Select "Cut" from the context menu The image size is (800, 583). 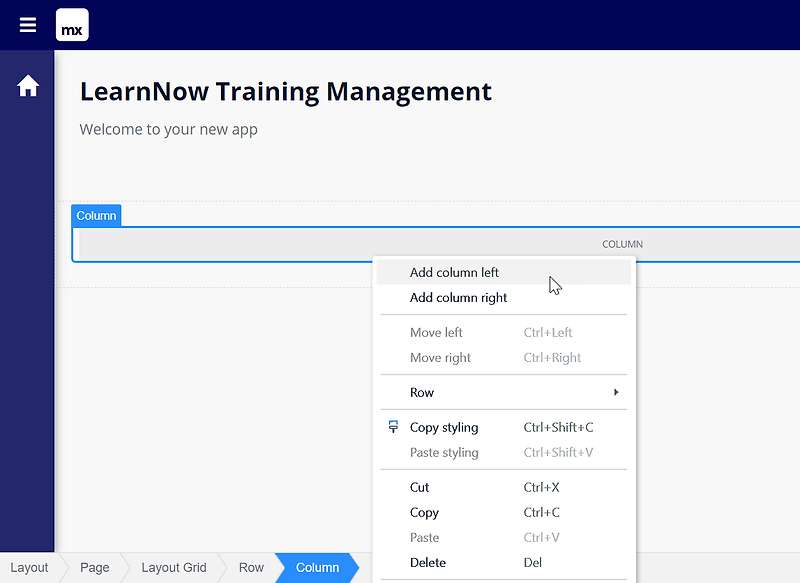coord(418,487)
